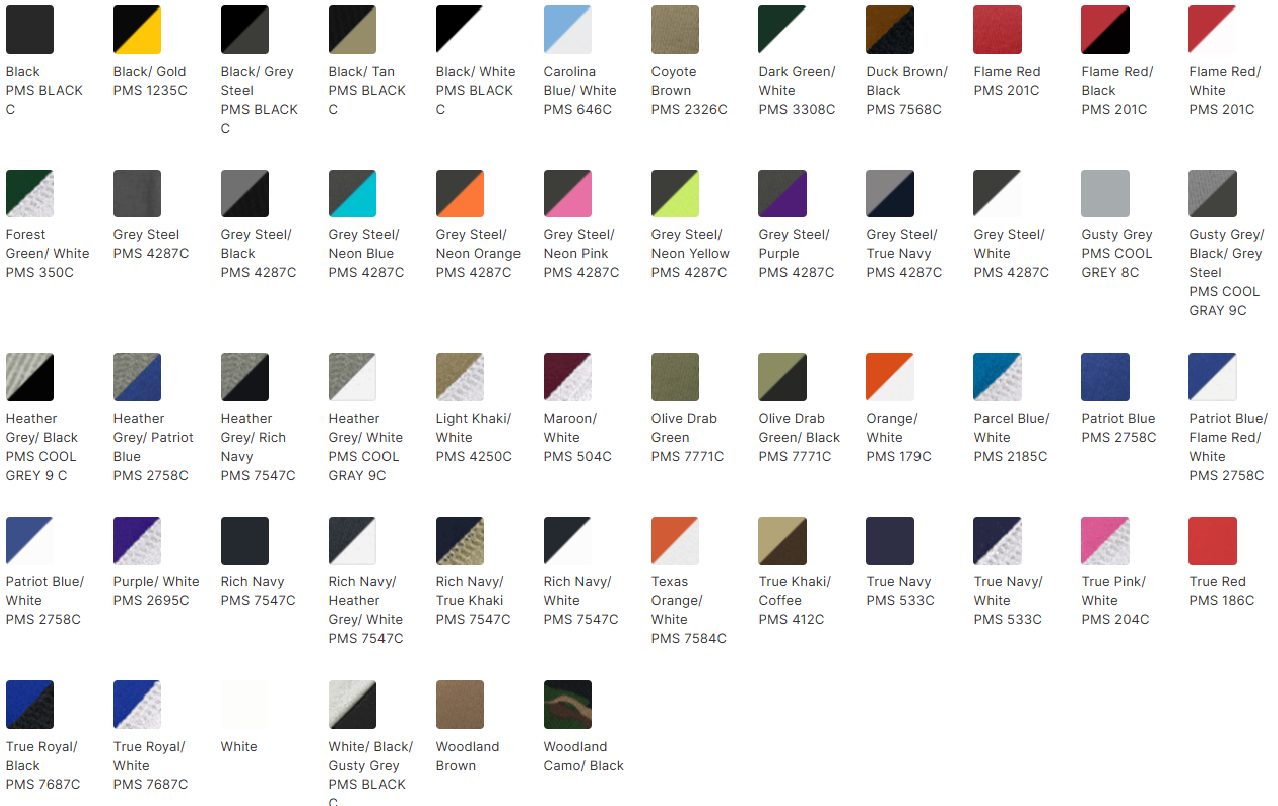Select the Black/ Gold color swatch
The height and width of the screenshot is (806, 1278).
click(136, 29)
